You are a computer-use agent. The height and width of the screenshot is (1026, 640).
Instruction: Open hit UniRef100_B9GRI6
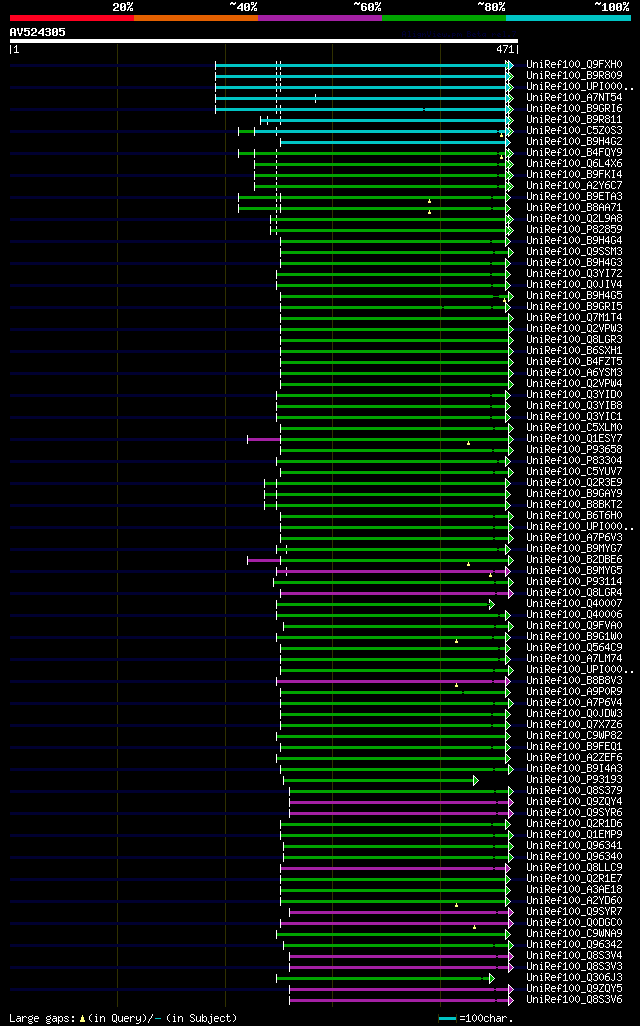coord(574,109)
